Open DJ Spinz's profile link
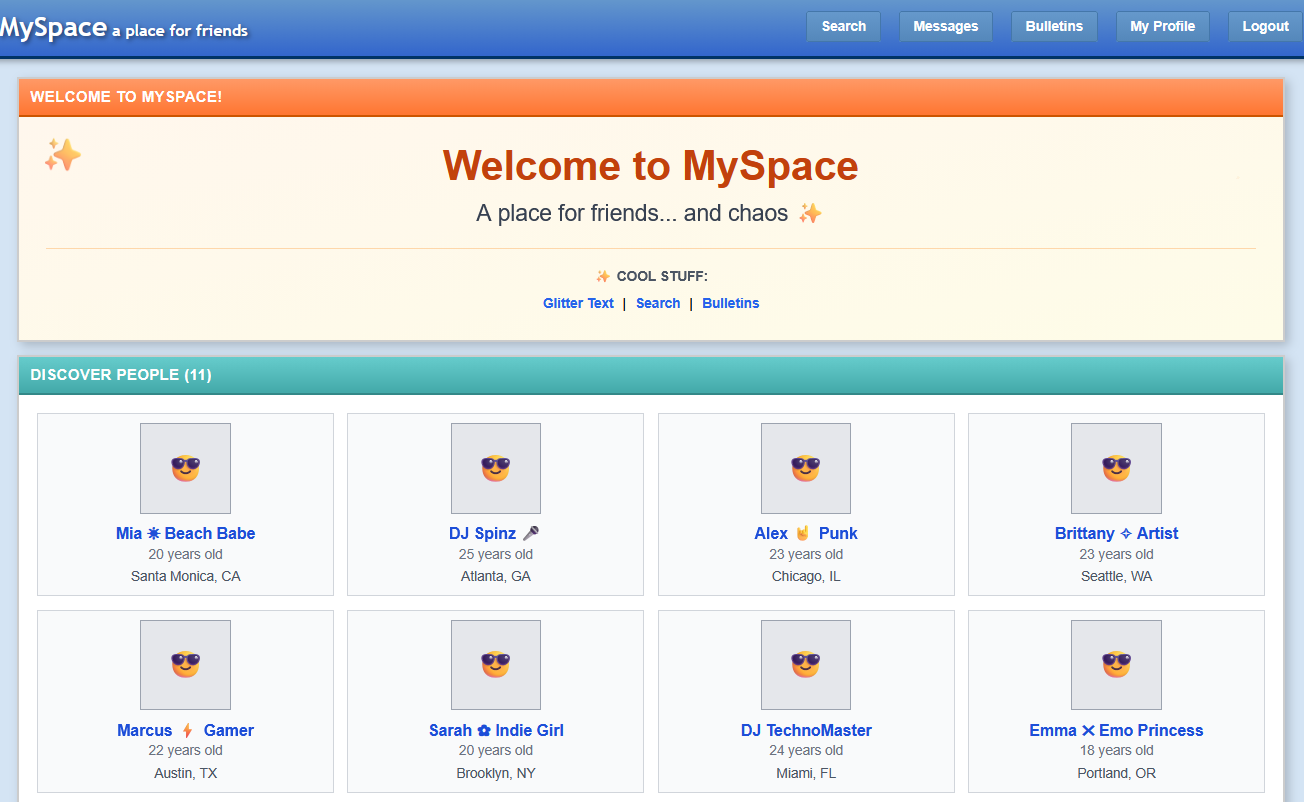1304x802 pixels. click(495, 533)
